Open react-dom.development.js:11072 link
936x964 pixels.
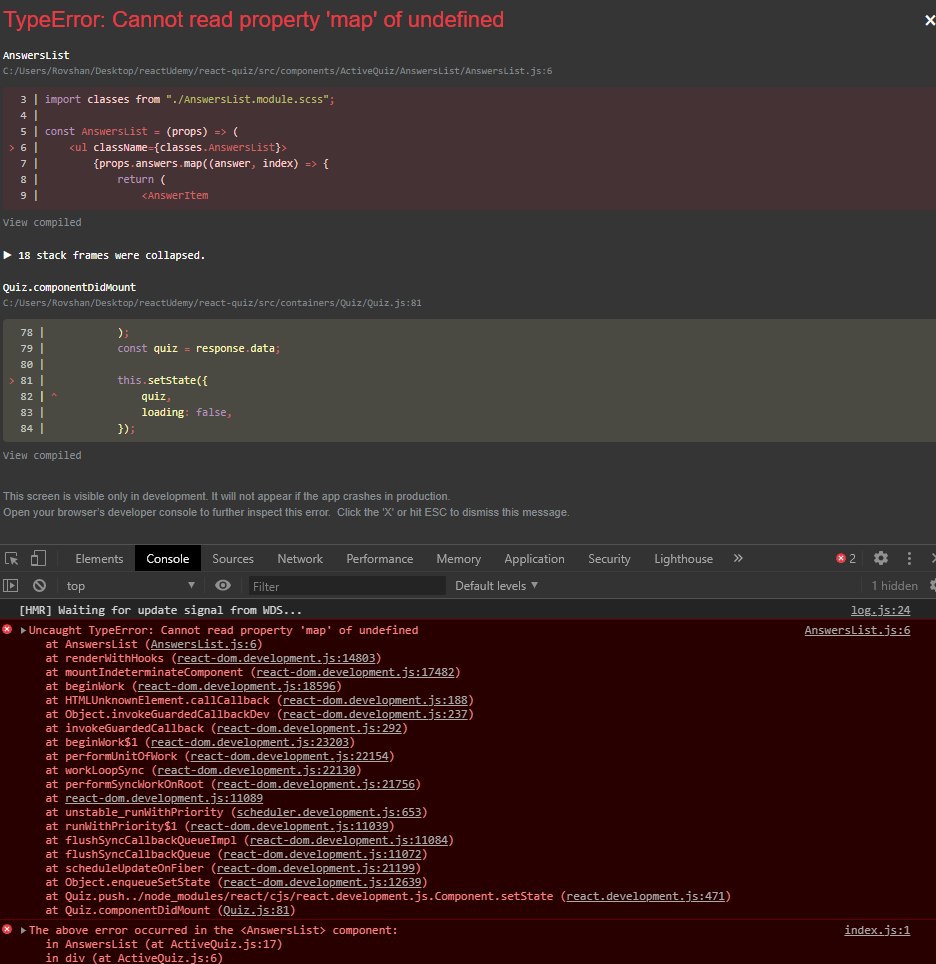(x=323, y=855)
